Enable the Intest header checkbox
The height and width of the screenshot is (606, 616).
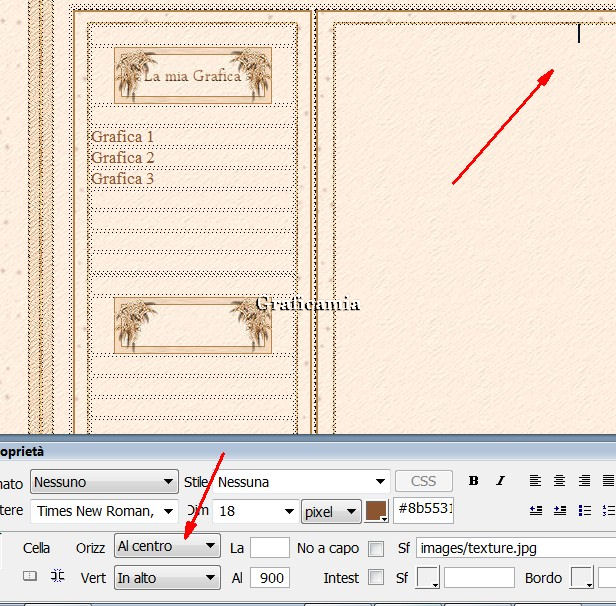pos(376,578)
